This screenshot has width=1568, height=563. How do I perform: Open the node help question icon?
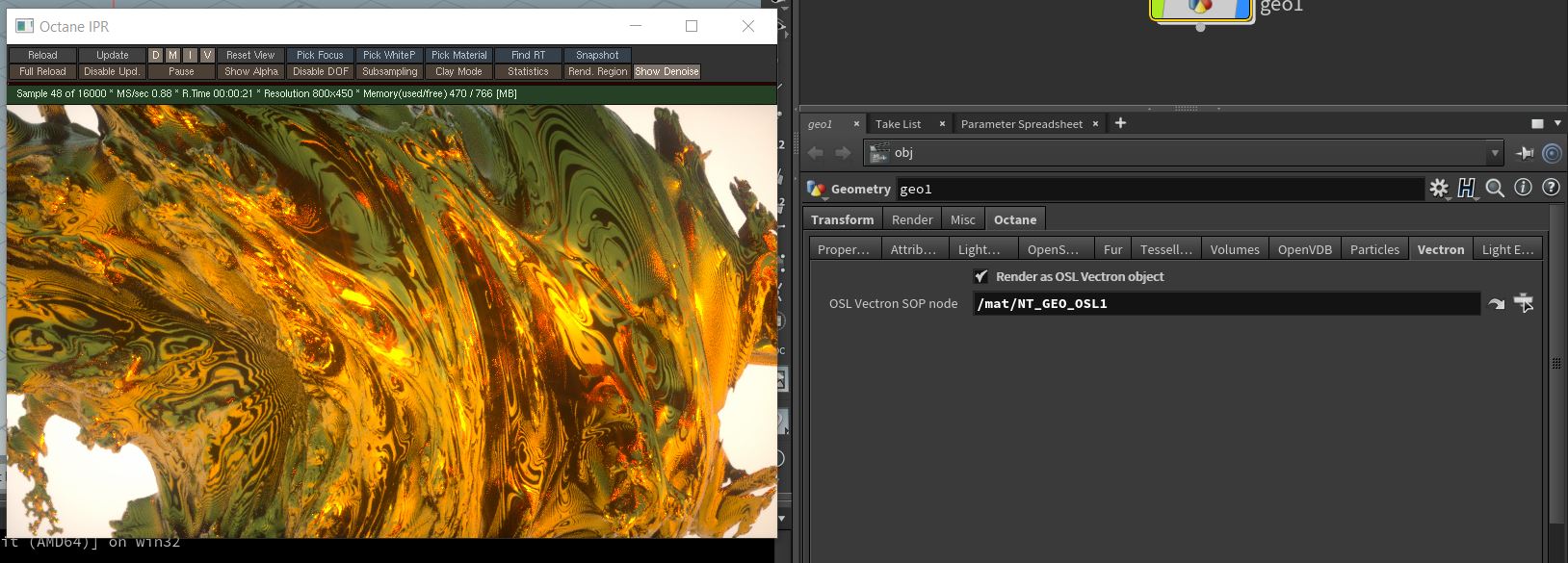point(1551,188)
